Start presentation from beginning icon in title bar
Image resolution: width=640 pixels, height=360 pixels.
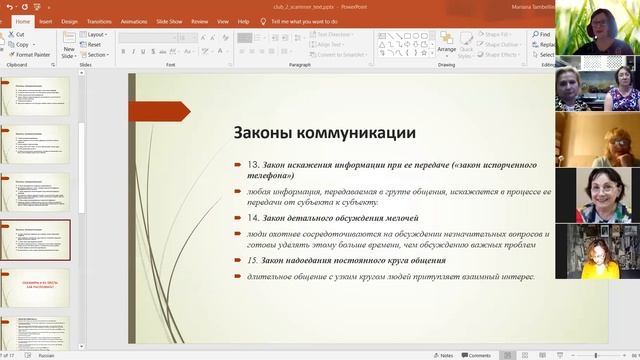[37, 7]
